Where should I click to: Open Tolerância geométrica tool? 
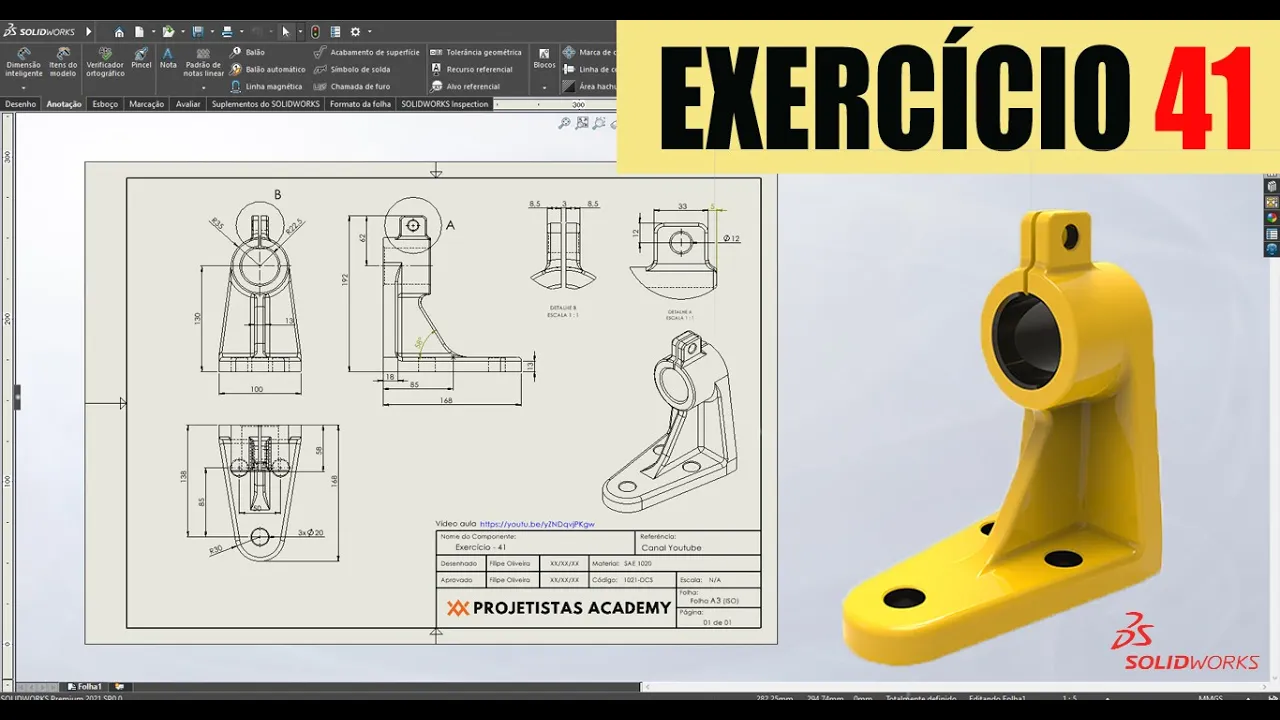(x=476, y=52)
